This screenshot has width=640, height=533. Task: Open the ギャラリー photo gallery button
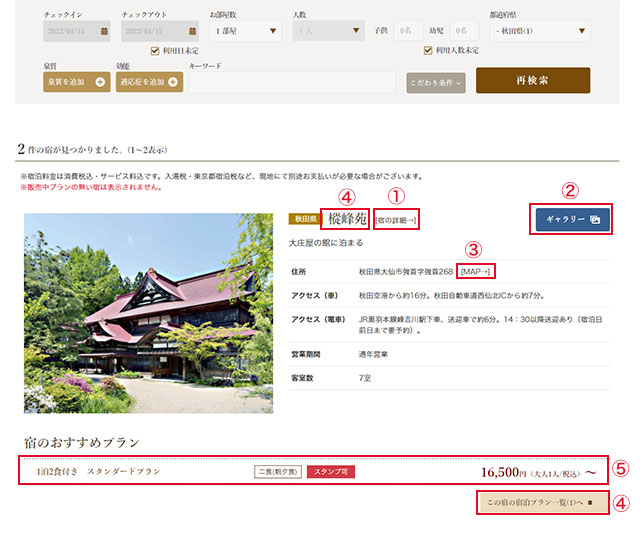click(572, 220)
